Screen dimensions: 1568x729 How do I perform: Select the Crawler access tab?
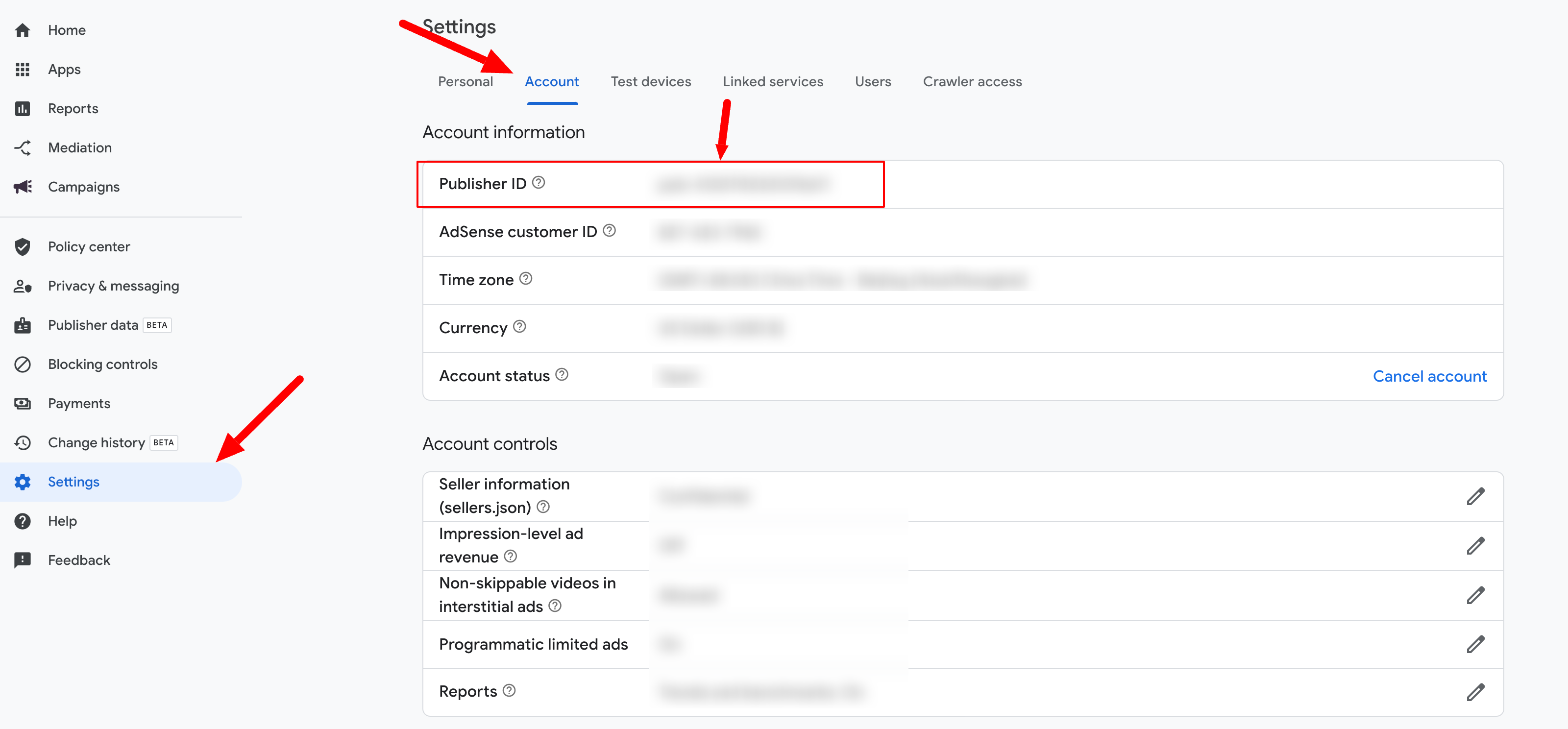coord(972,81)
